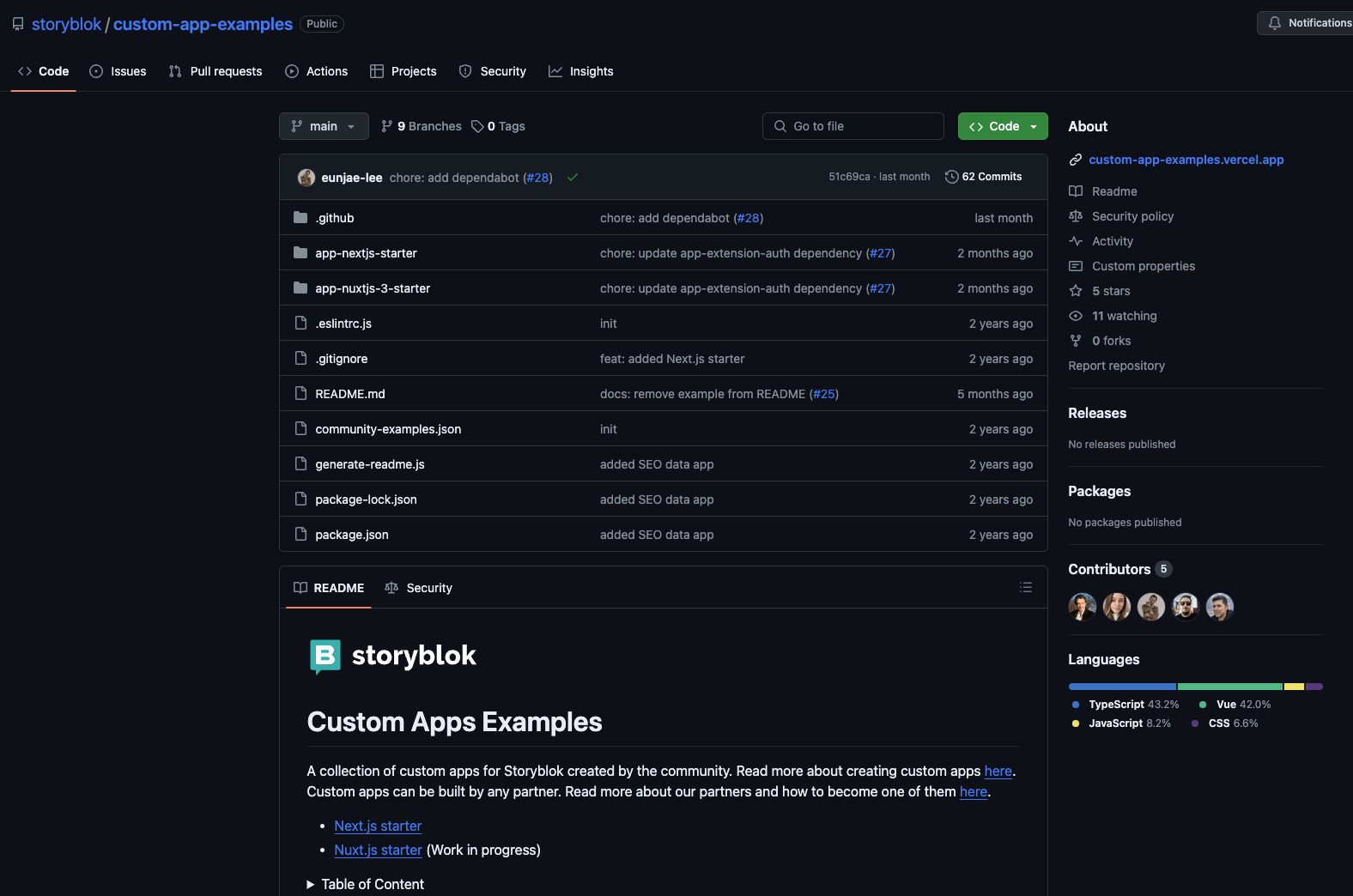The height and width of the screenshot is (896, 1353).
Task: Click the commit history clock icon
Action: 951,177
